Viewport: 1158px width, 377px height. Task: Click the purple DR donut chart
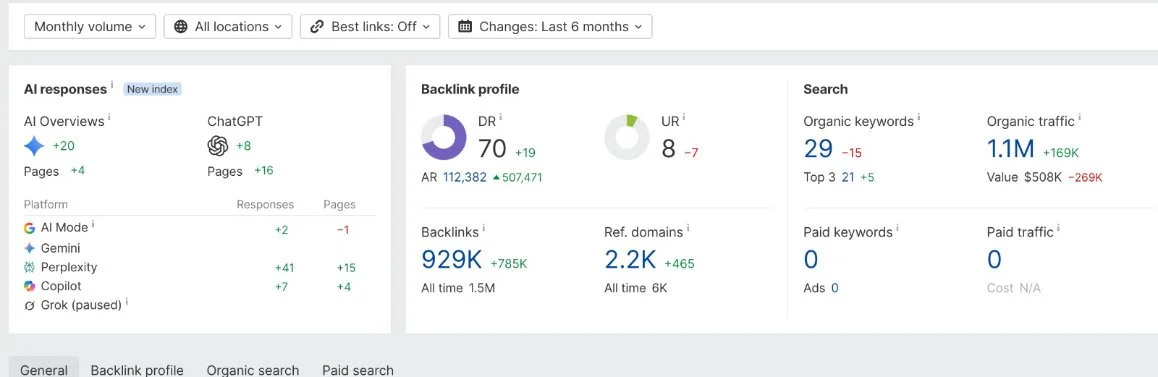coord(444,137)
